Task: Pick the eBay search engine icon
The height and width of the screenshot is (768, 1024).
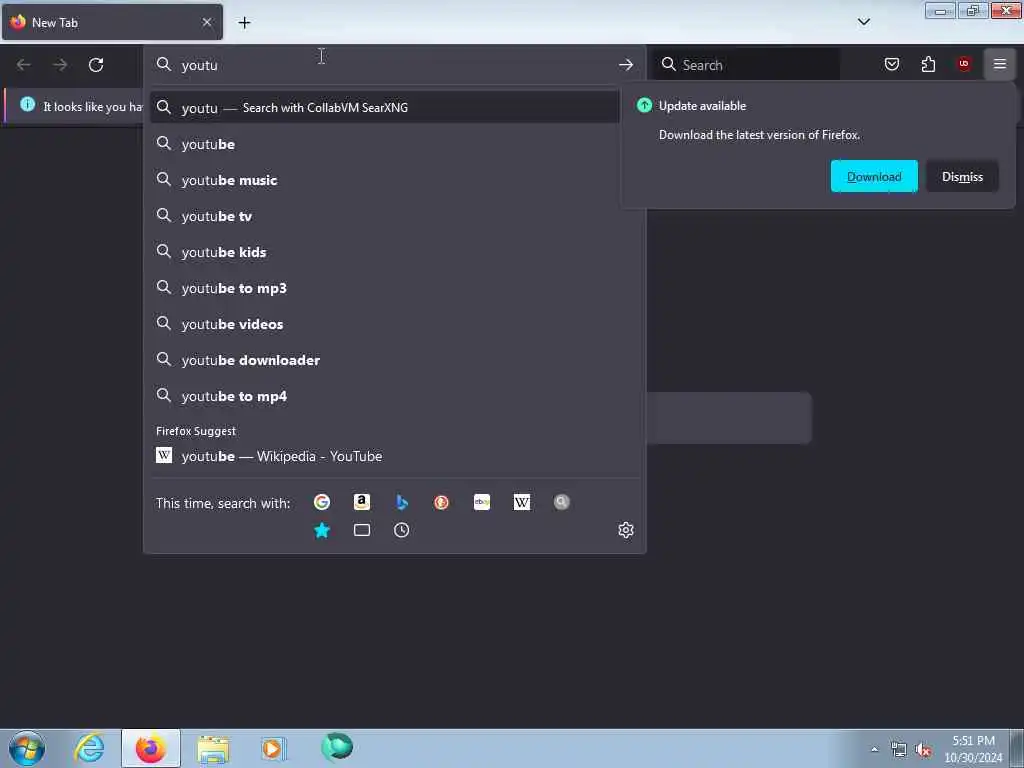Action: click(482, 502)
